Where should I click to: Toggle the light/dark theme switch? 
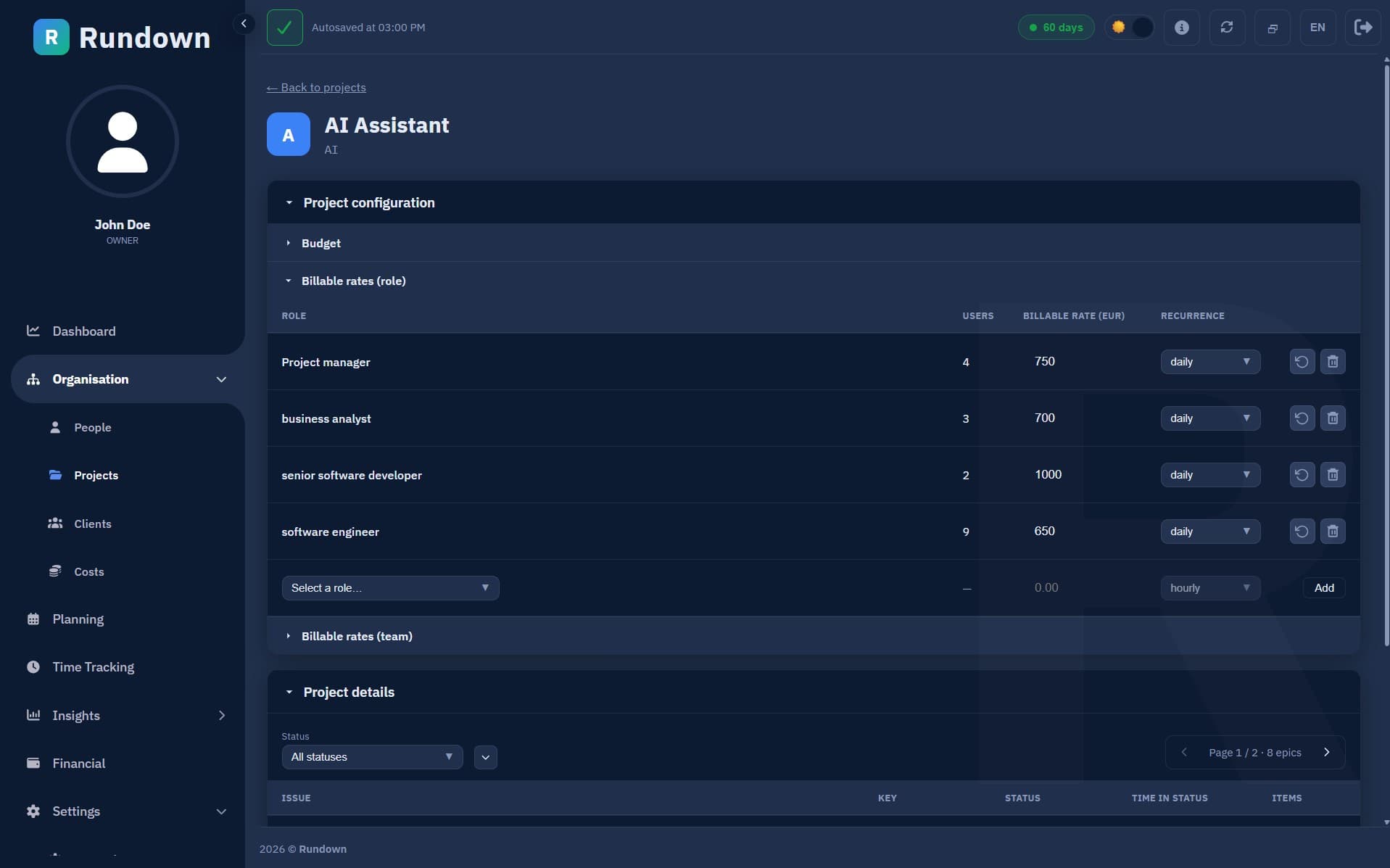click(x=1130, y=28)
